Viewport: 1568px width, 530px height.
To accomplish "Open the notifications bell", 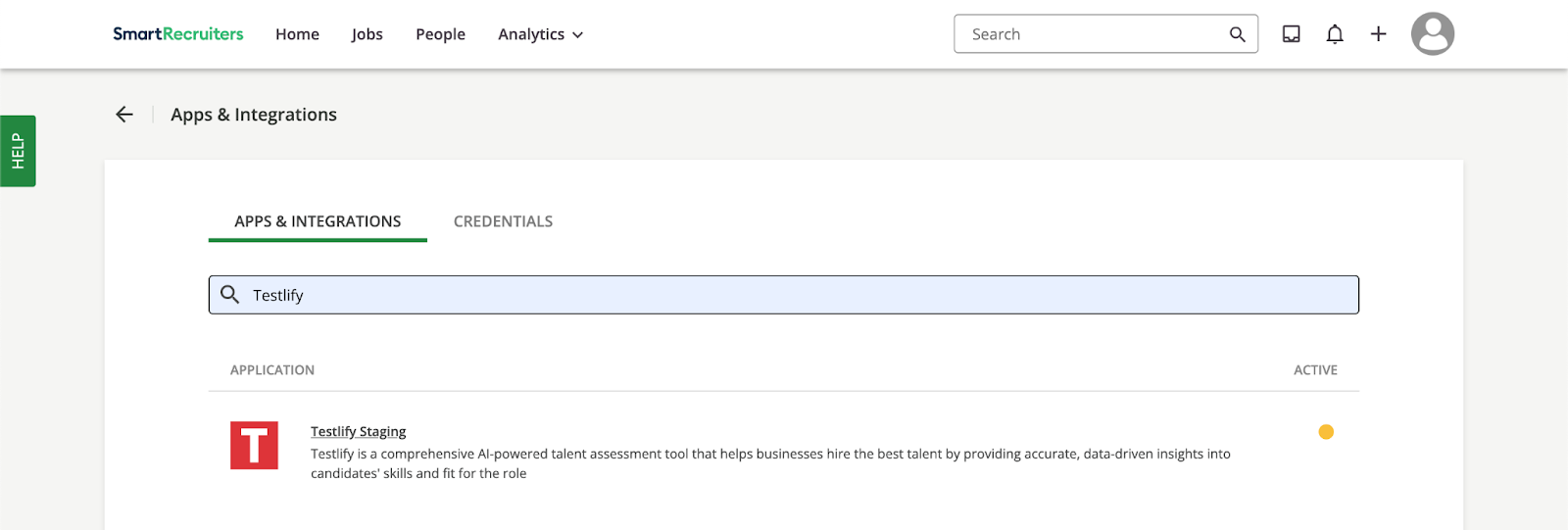I will coord(1335,34).
